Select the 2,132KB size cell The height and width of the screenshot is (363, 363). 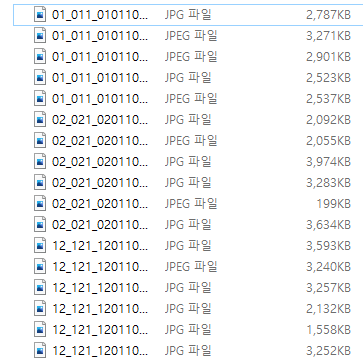pos(328,309)
